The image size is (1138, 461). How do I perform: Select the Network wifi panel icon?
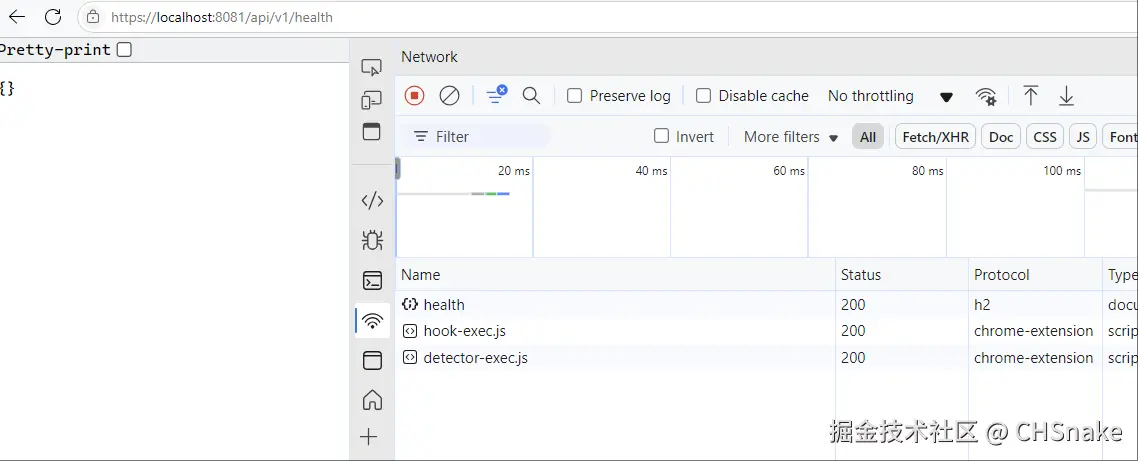pyautogui.click(x=372, y=320)
